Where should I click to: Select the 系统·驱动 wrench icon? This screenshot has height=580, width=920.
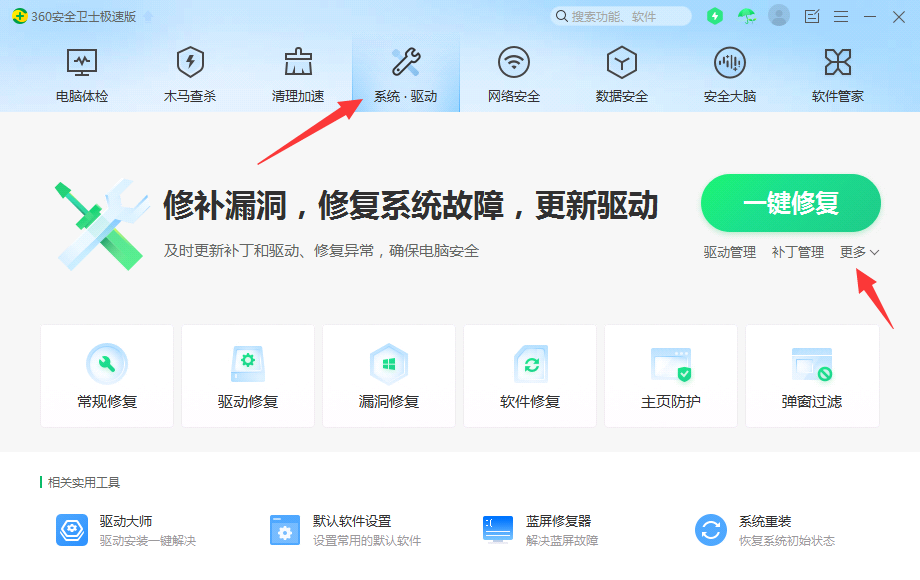406,62
